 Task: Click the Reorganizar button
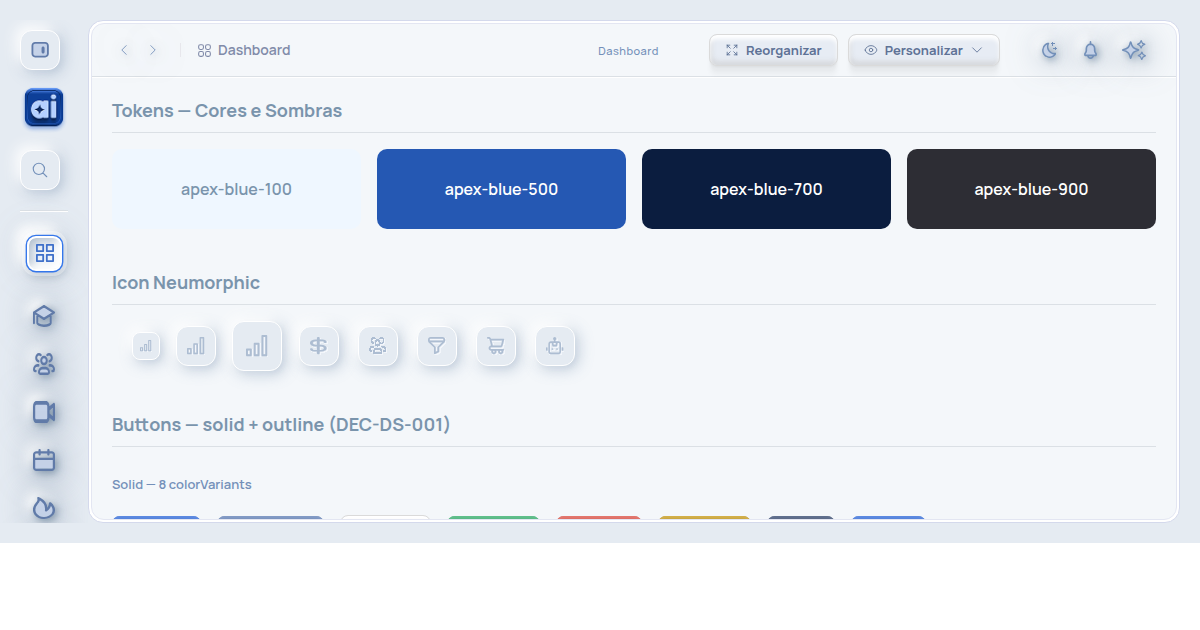tap(773, 50)
